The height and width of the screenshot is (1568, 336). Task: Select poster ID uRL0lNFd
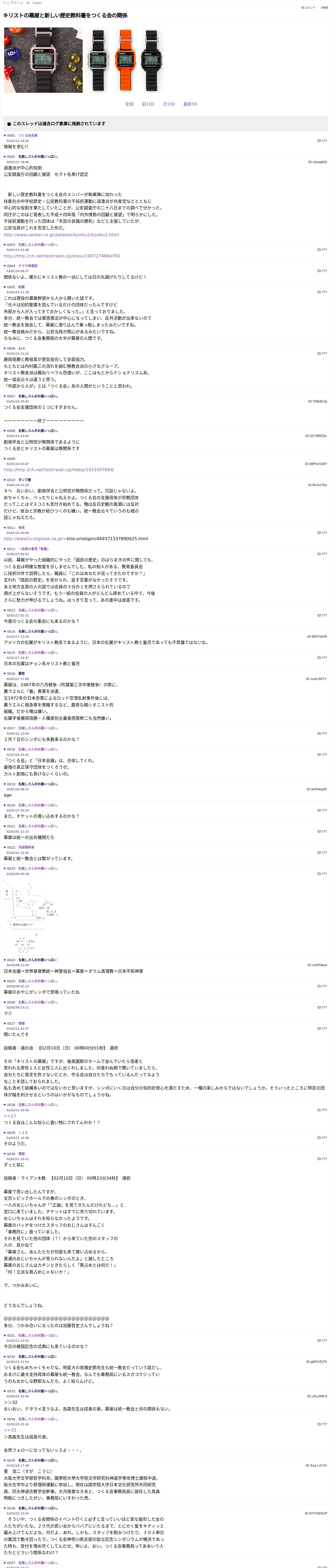317,1396
